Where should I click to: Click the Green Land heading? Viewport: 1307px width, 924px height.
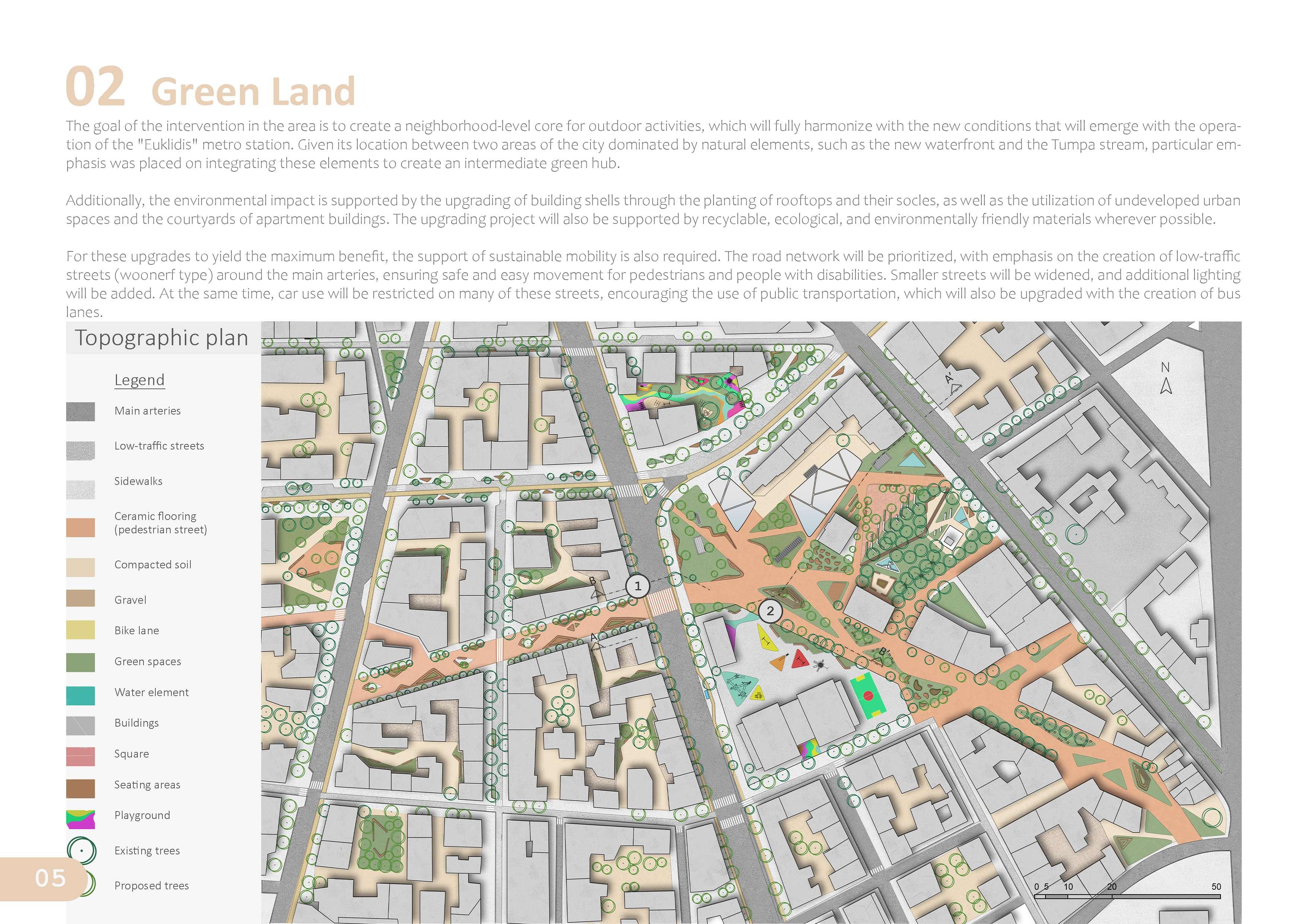coord(253,91)
